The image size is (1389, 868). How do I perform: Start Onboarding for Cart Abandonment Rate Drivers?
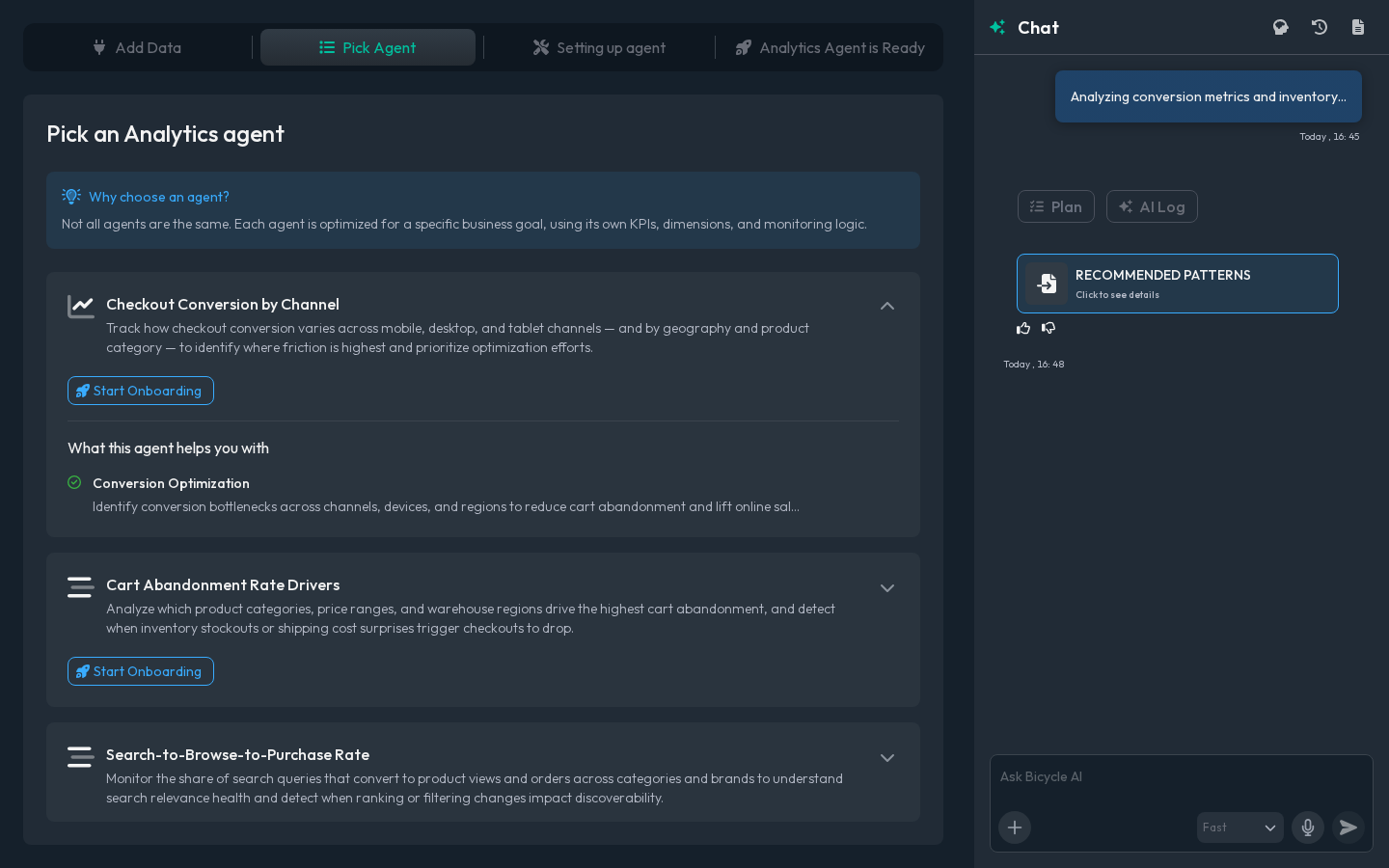point(141,671)
